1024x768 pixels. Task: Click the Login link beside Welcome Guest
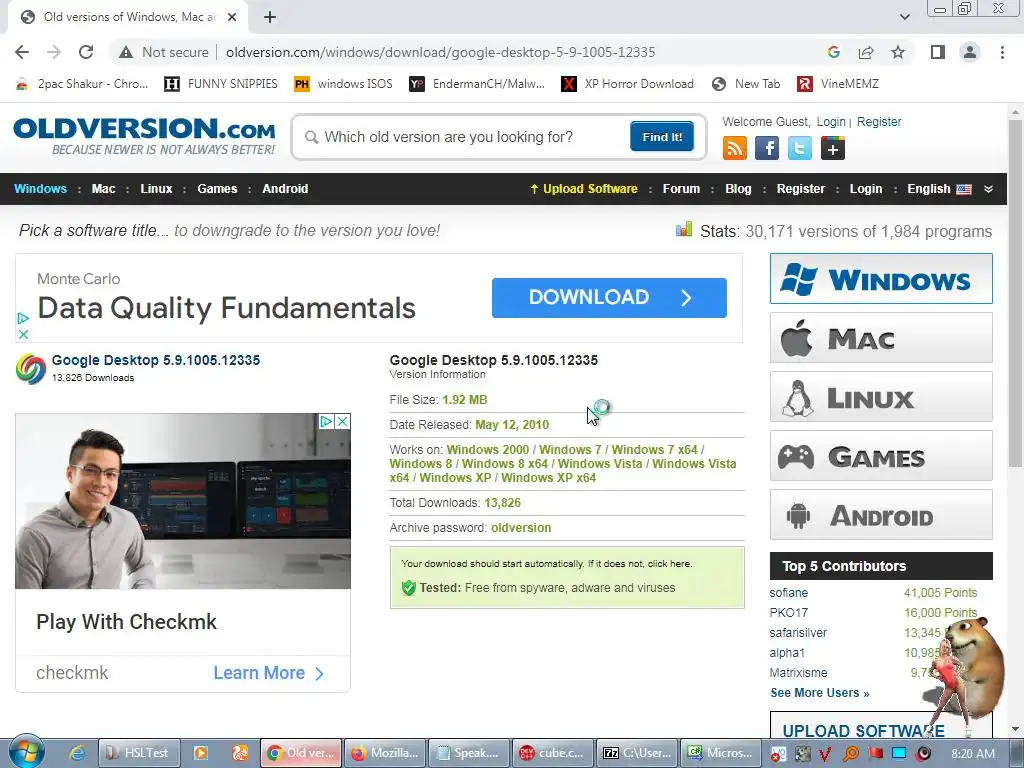(831, 121)
